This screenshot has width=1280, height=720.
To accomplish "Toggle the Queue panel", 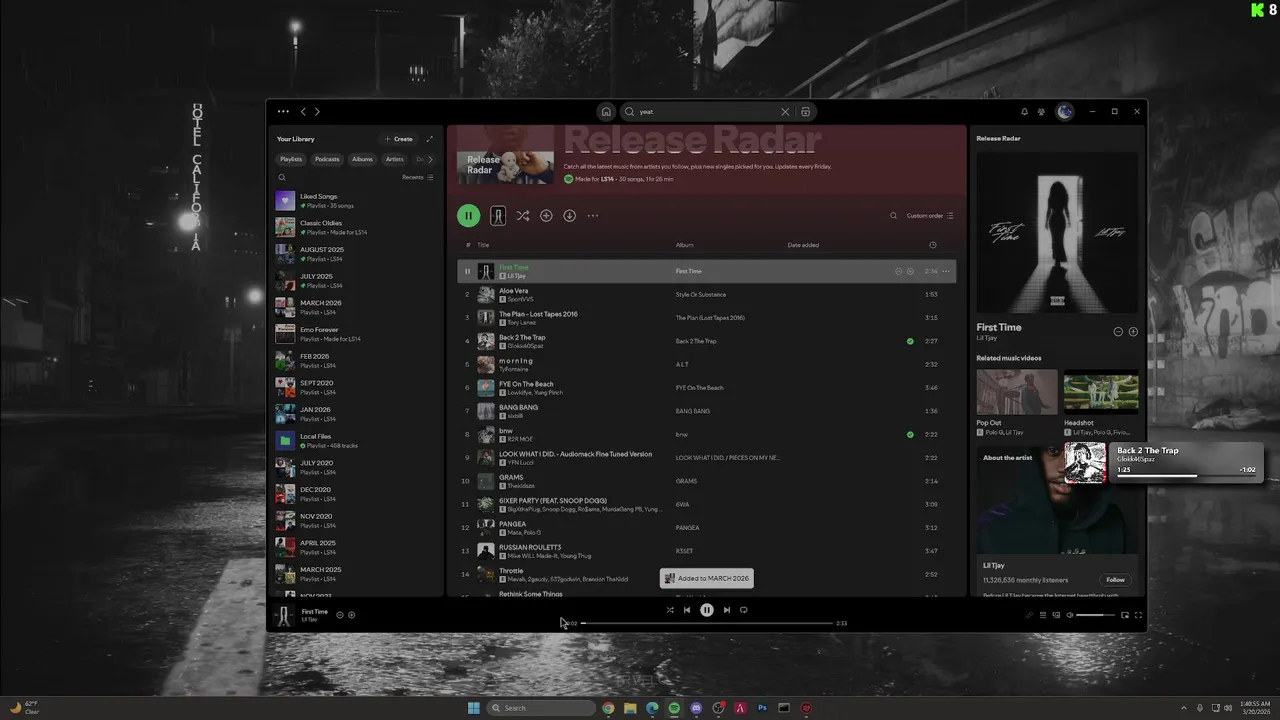I will pyautogui.click(x=1043, y=615).
